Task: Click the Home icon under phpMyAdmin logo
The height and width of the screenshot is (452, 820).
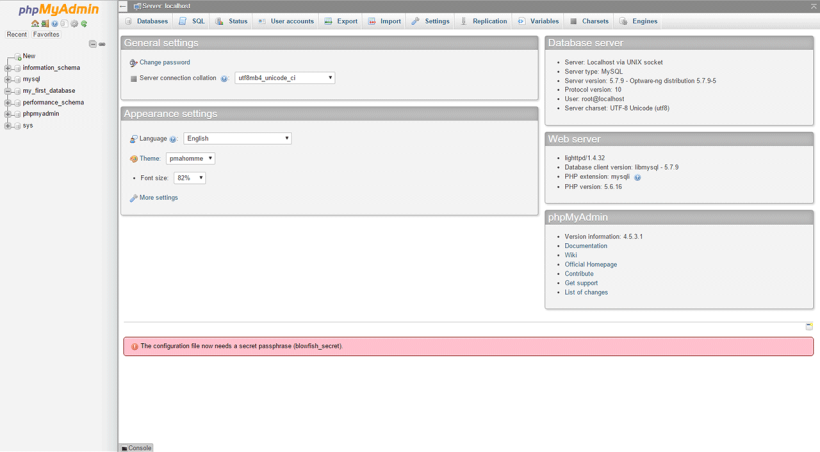Action: [x=35, y=24]
